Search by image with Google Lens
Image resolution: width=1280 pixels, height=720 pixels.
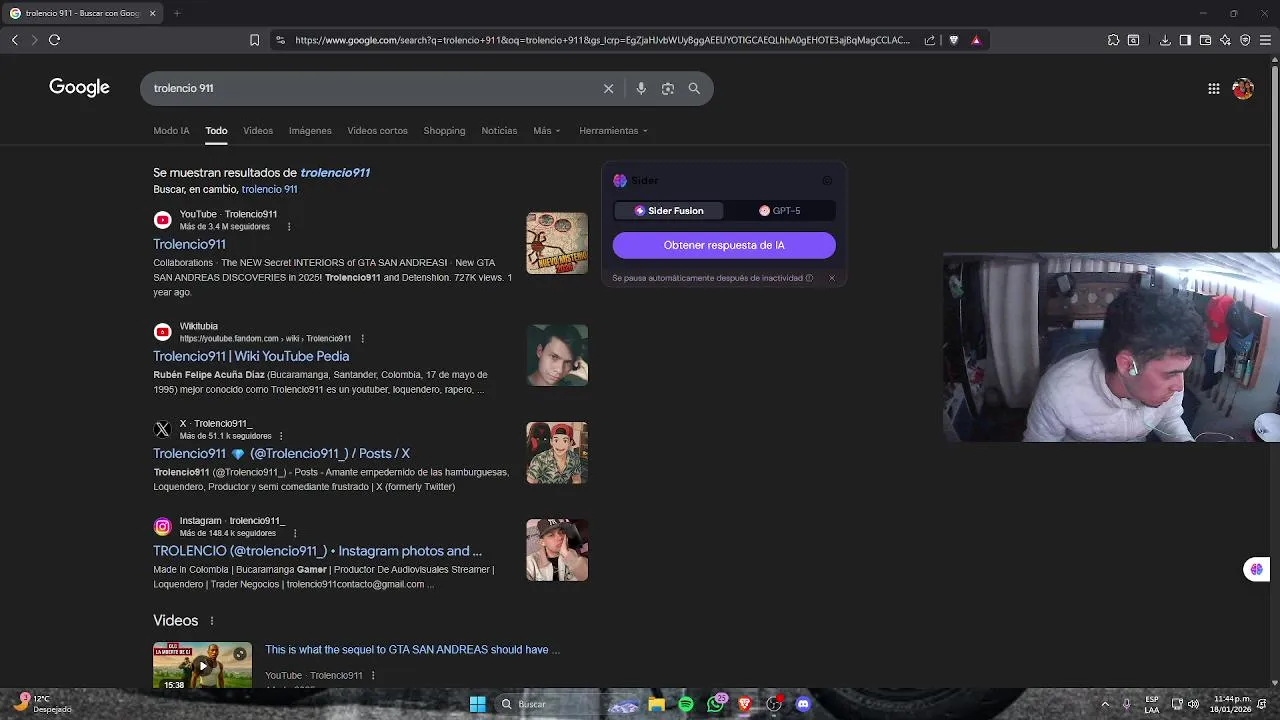[667, 88]
